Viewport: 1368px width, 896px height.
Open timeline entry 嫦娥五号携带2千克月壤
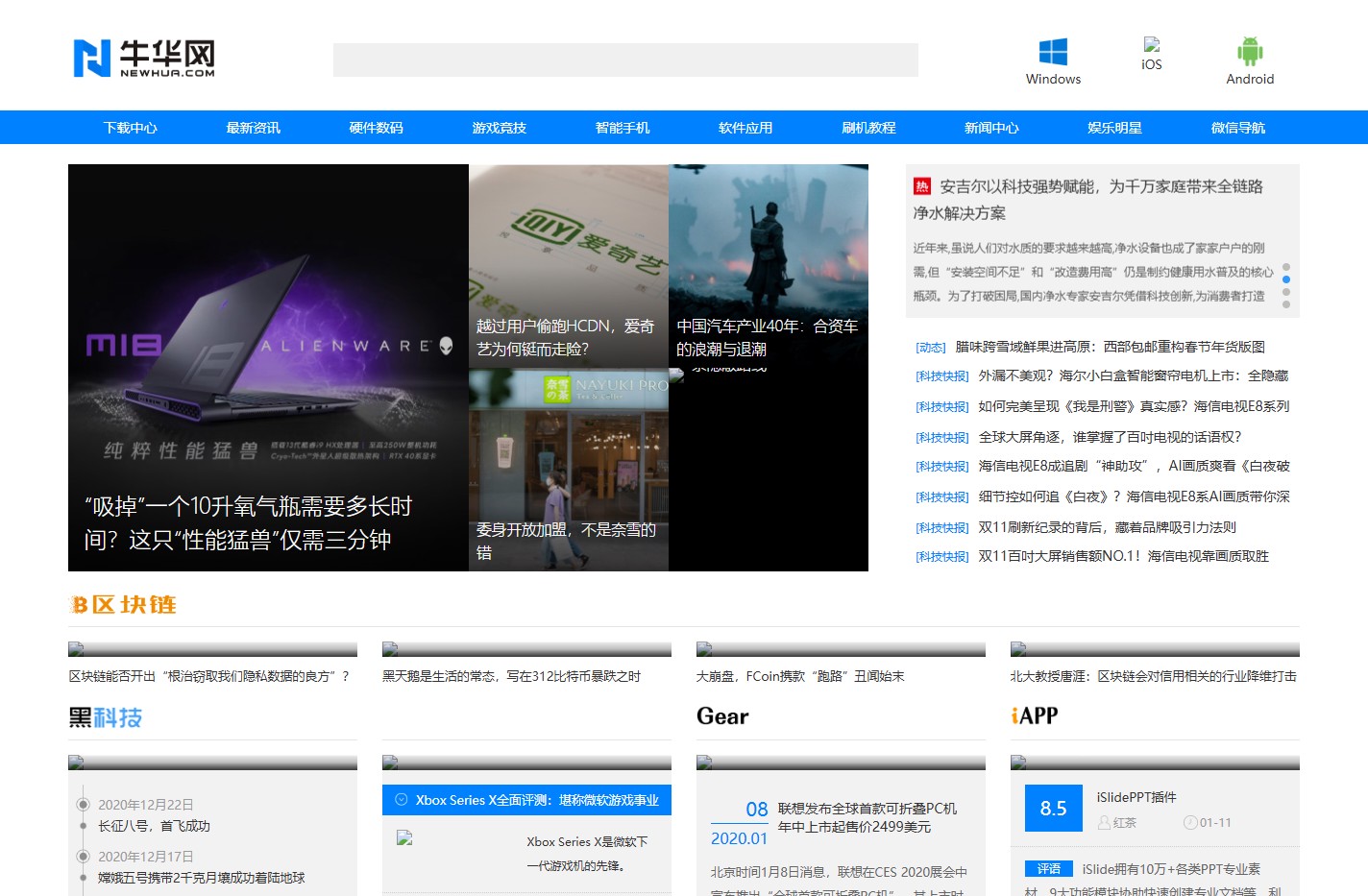tap(202, 878)
